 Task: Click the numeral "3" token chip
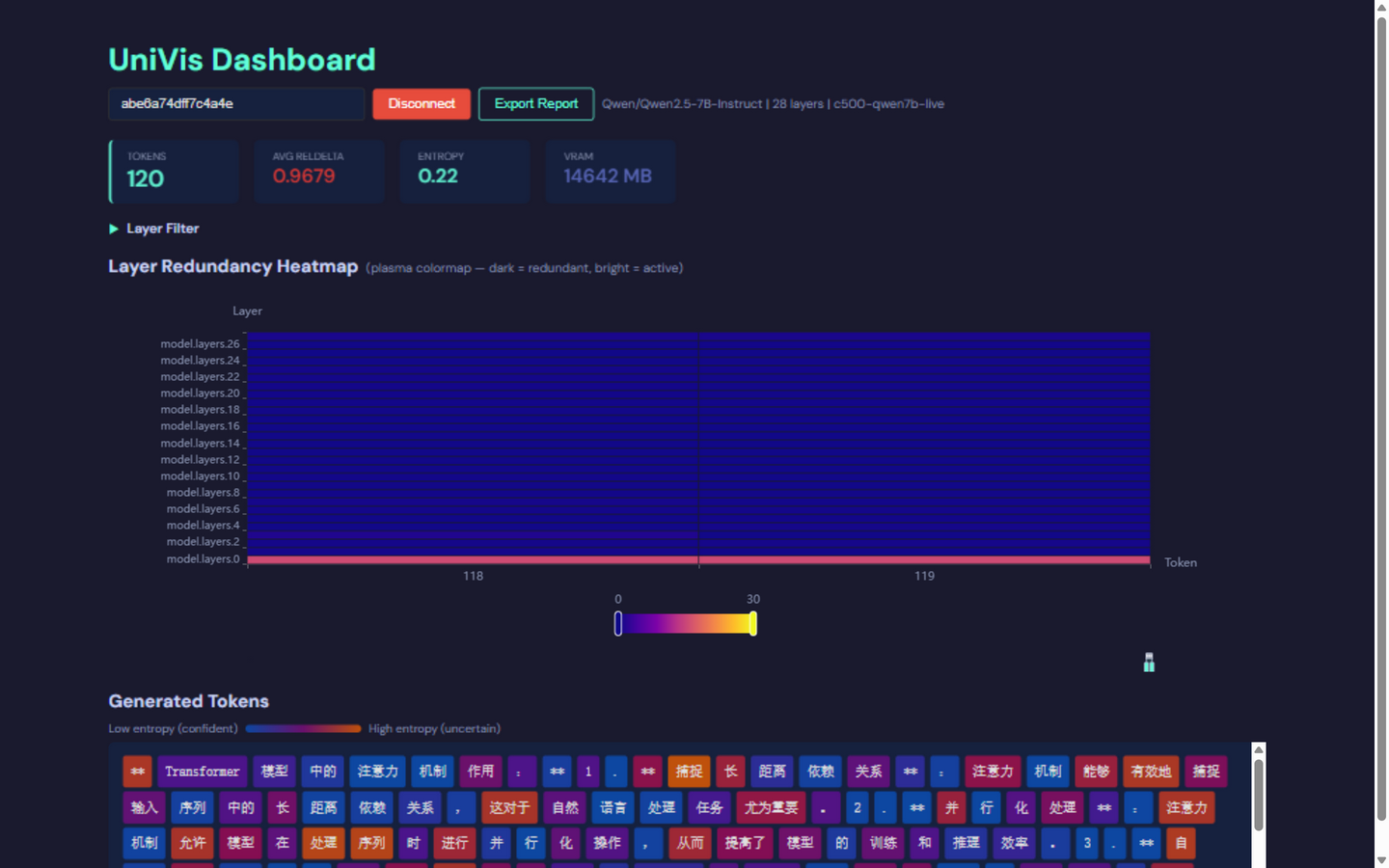pos(1087,843)
